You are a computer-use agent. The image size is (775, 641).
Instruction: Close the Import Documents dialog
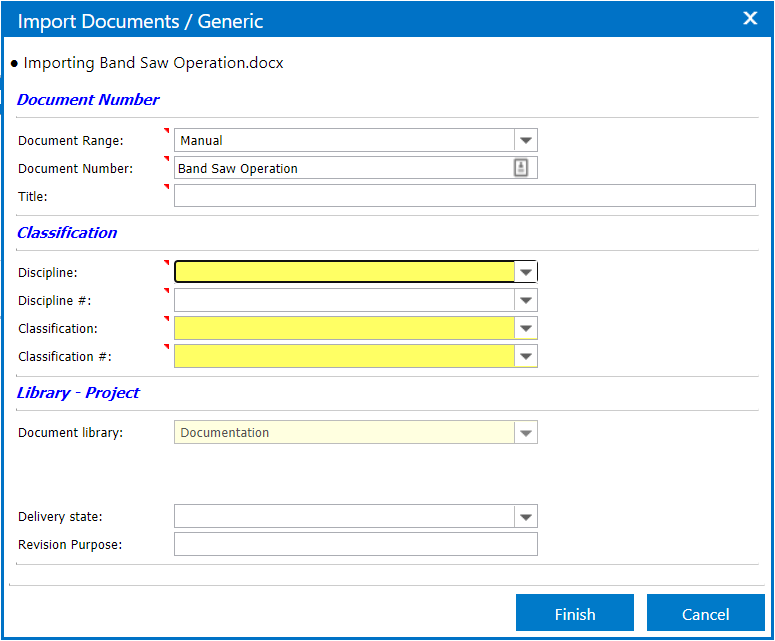750,18
